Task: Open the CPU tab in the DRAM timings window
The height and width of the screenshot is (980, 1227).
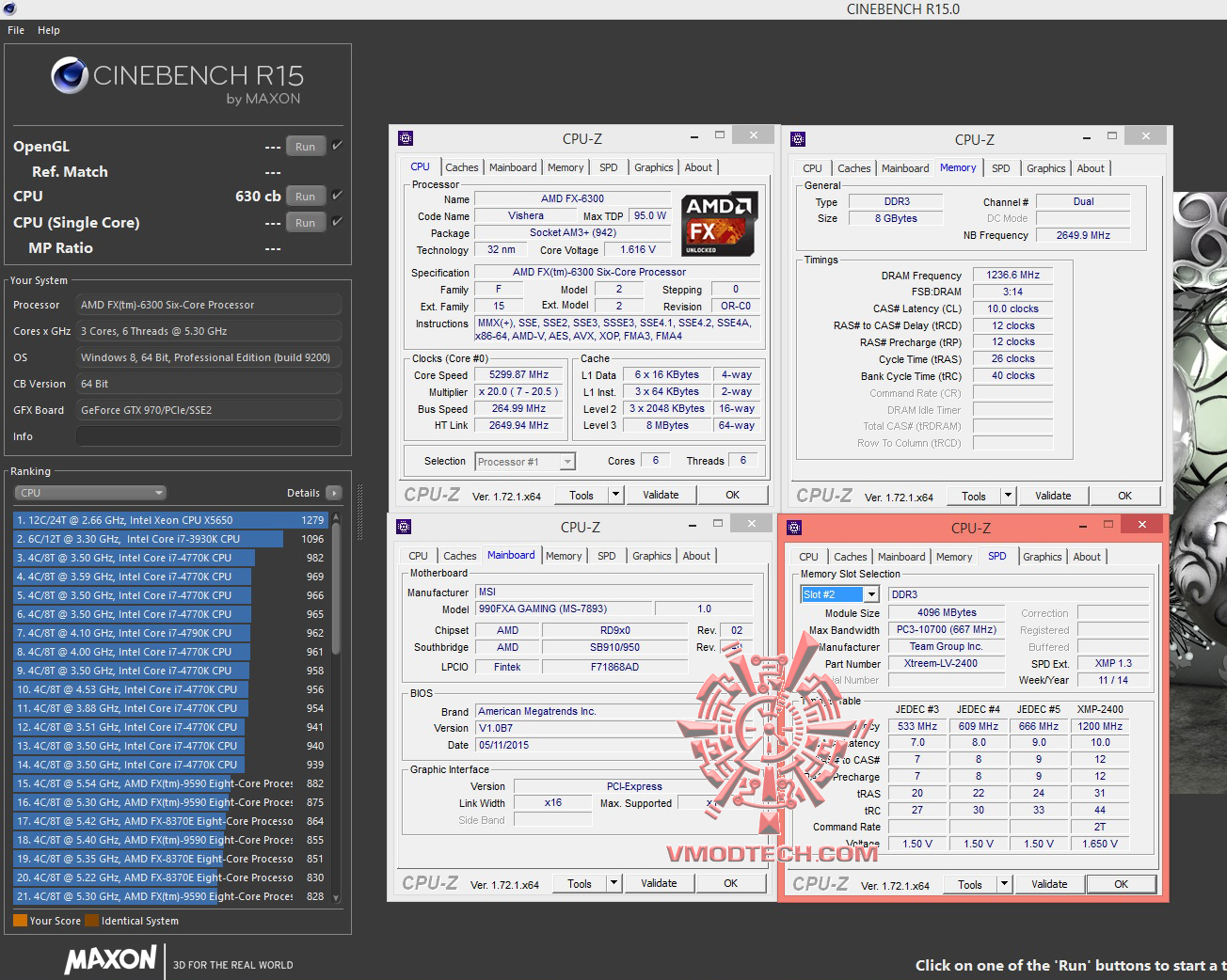Action: [x=813, y=168]
